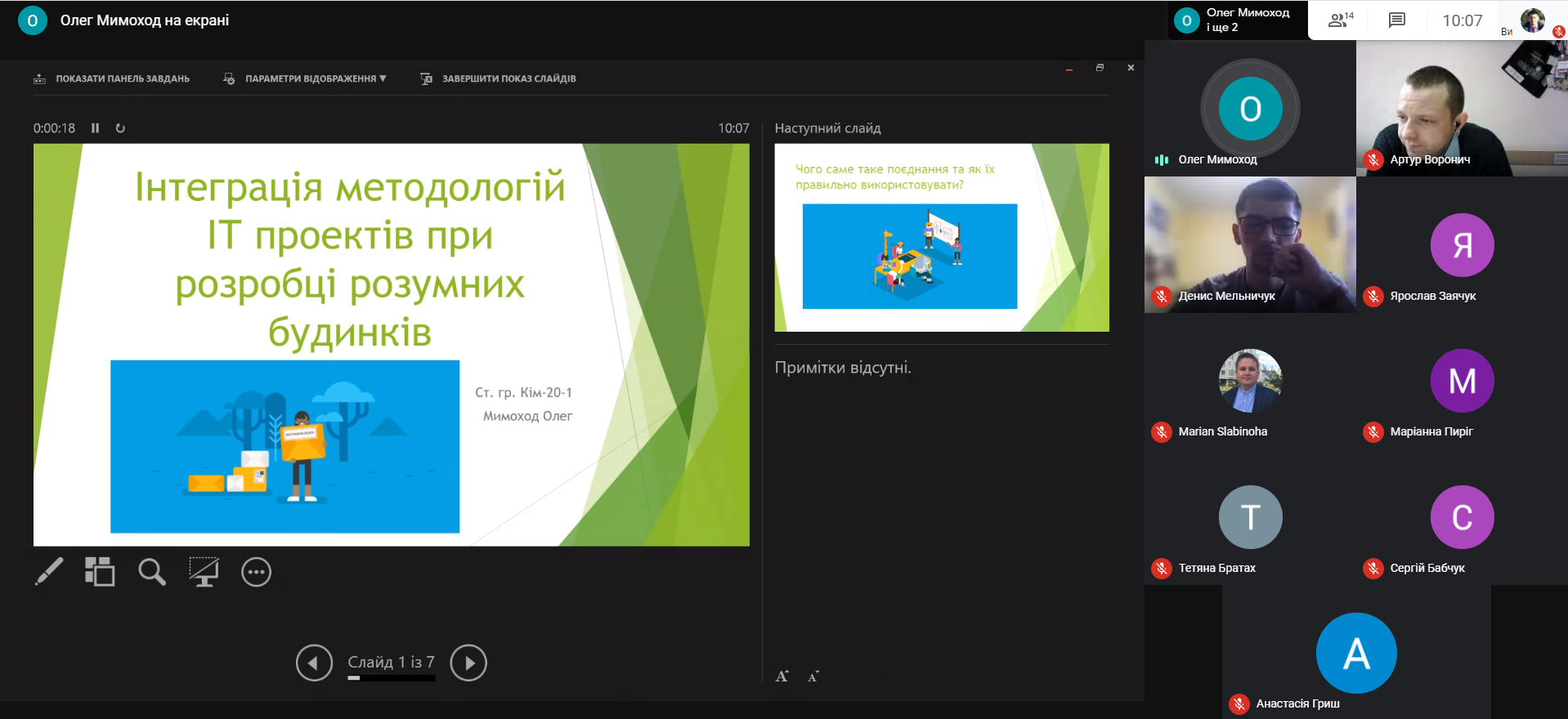Open the see all slides grid icon
The height and width of the screenshot is (719, 1568).
(x=100, y=572)
